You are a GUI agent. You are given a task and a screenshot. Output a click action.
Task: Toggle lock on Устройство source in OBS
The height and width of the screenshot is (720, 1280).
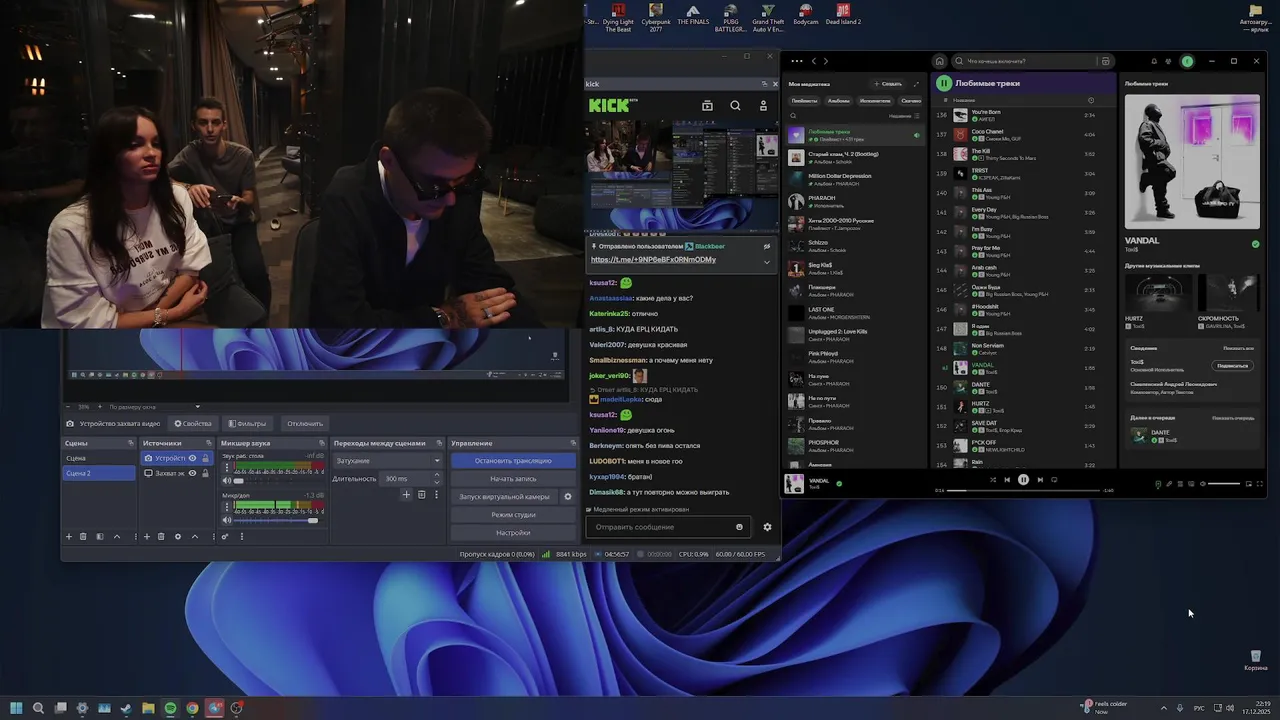205,458
